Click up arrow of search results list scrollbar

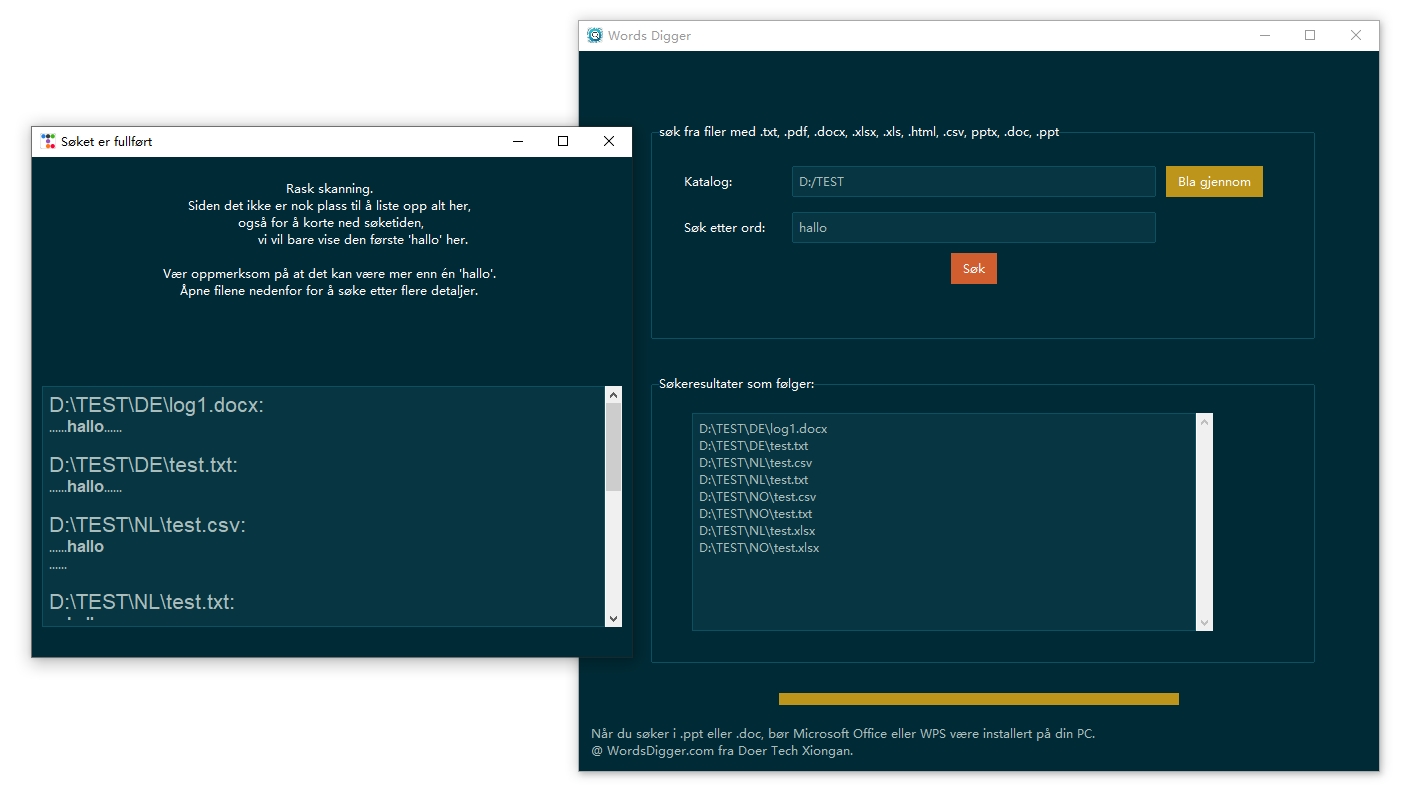(x=1204, y=422)
